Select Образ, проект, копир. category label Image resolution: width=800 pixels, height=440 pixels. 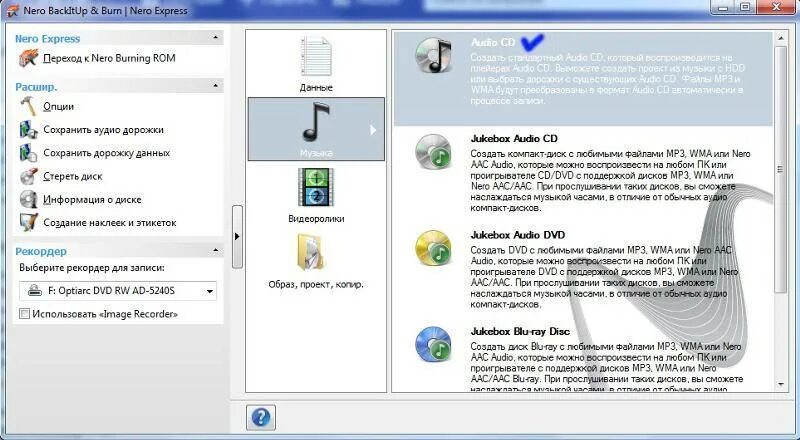tap(316, 284)
